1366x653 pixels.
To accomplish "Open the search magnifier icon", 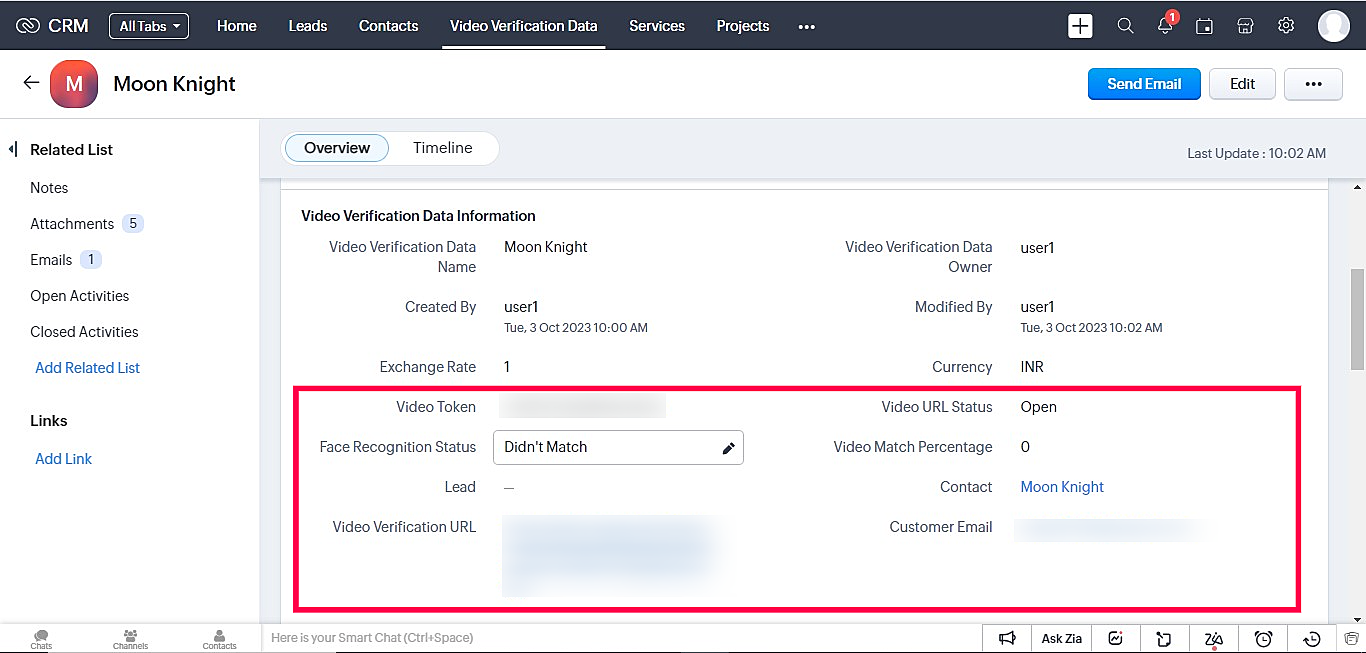I will click(x=1125, y=26).
